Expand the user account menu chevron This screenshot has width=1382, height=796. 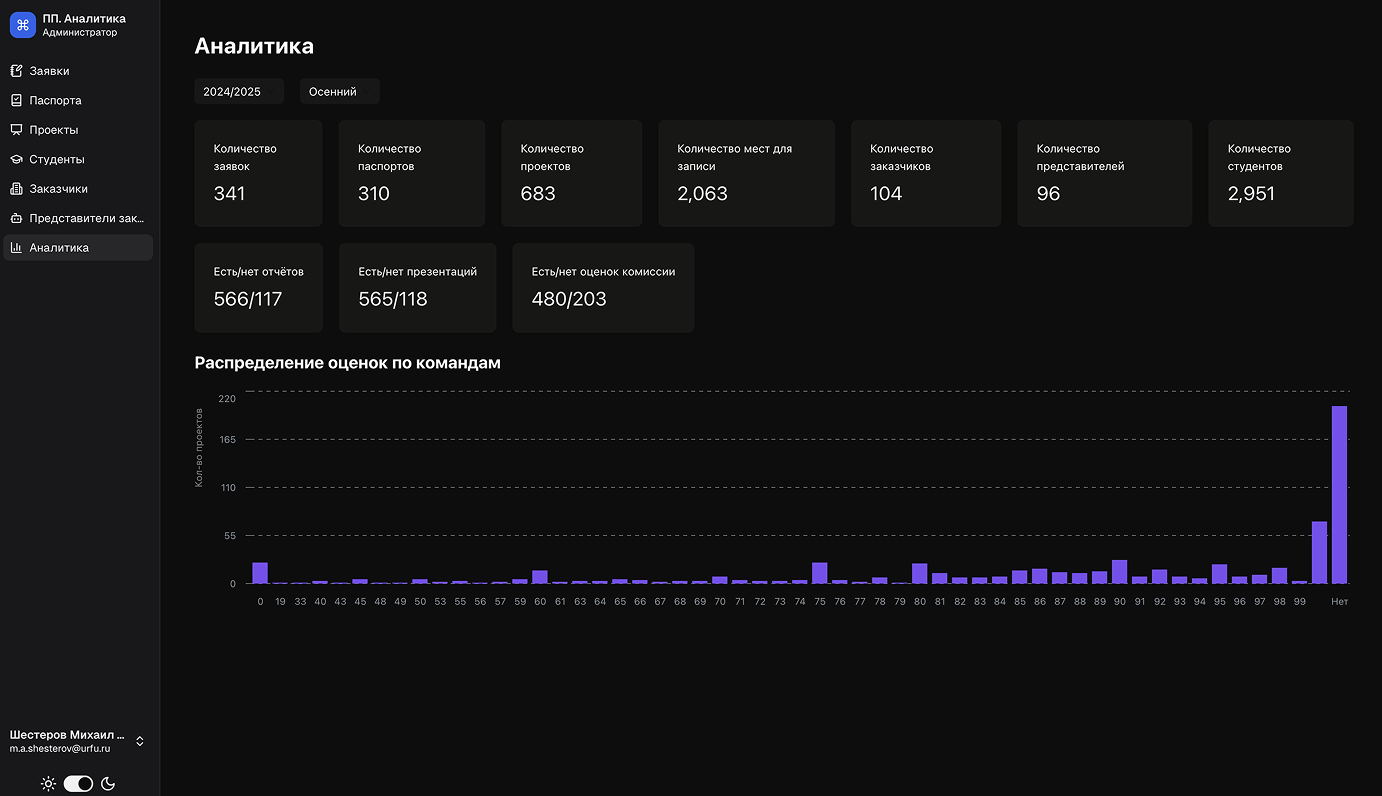(x=140, y=741)
